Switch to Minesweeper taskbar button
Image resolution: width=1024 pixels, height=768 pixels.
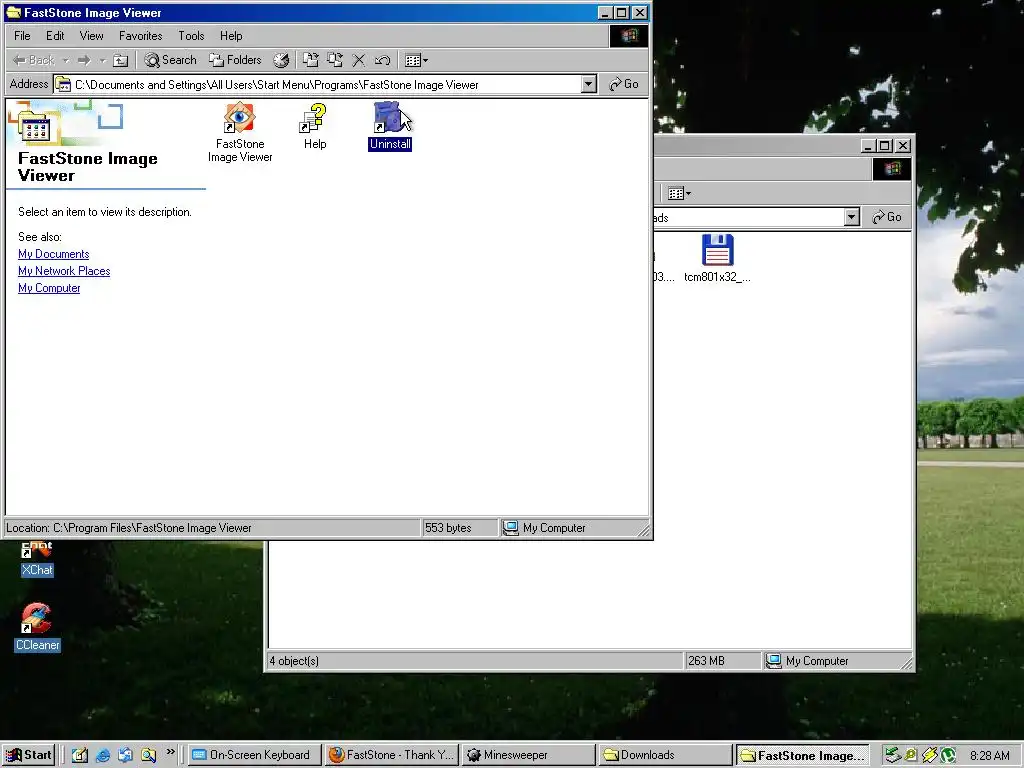click(528, 755)
